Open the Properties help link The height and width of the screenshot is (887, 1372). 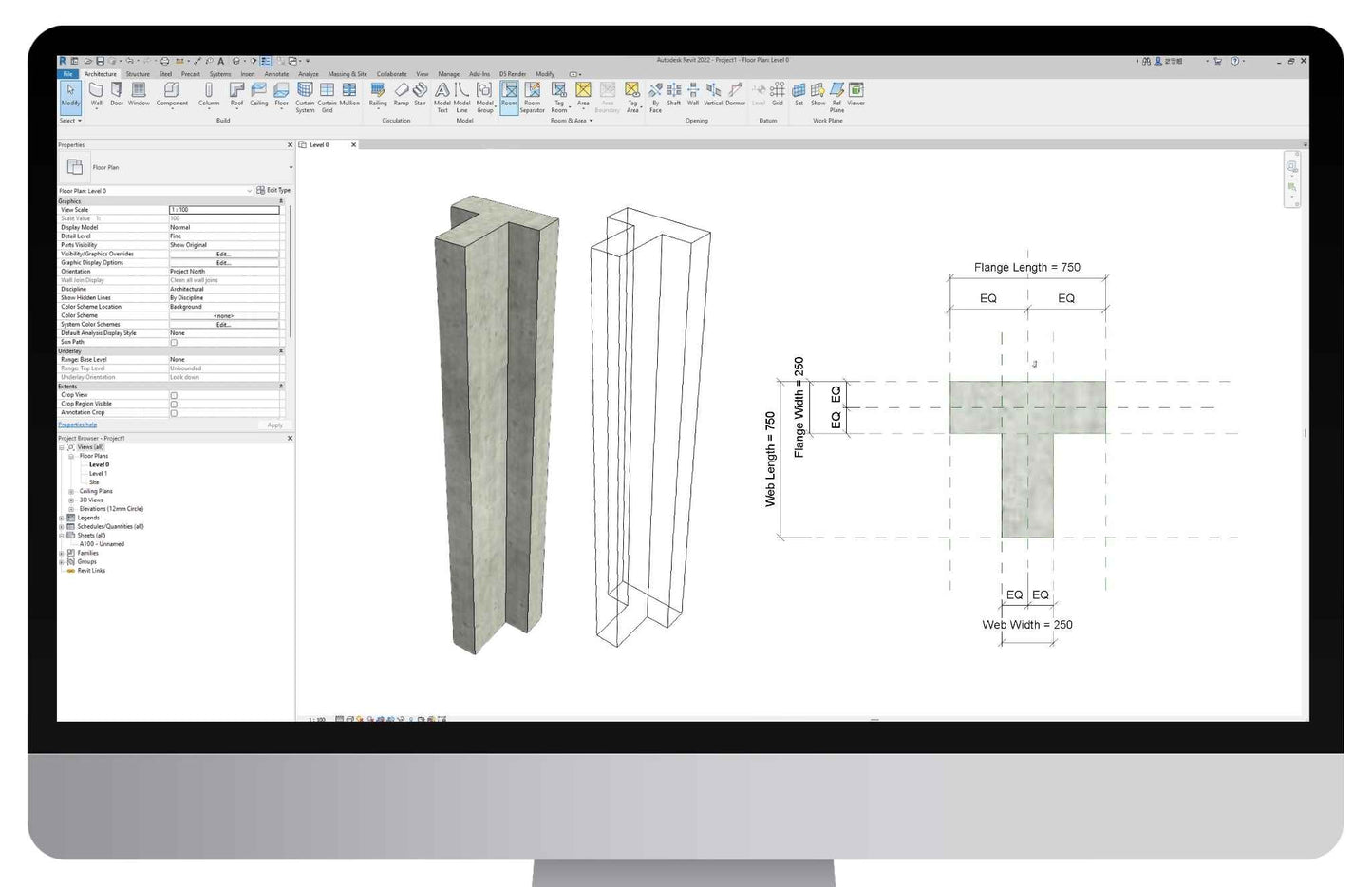(x=78, y=425)
